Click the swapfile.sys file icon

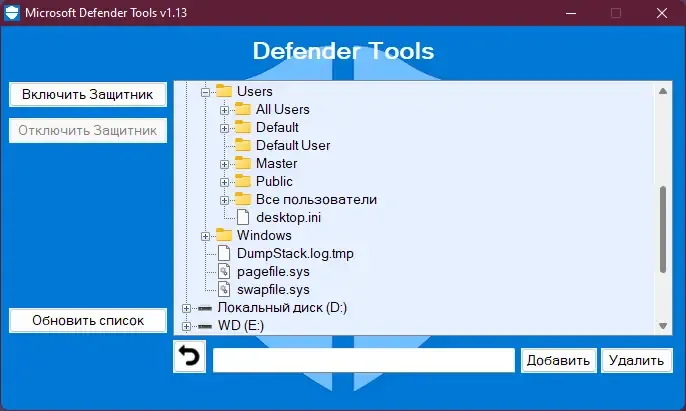point(224,289)
